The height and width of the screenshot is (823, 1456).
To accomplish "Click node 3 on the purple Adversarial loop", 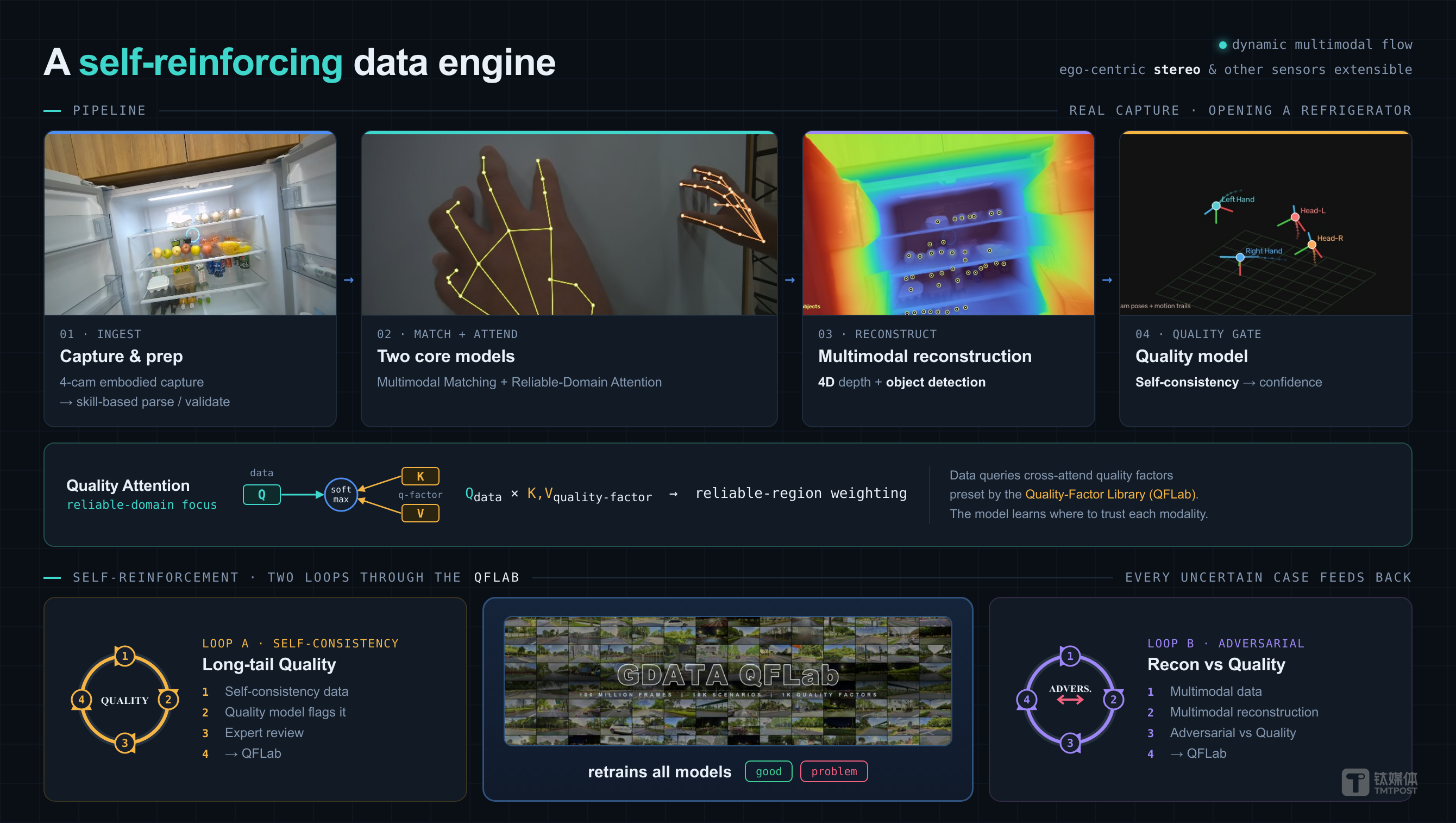I will coord(1070,743).
